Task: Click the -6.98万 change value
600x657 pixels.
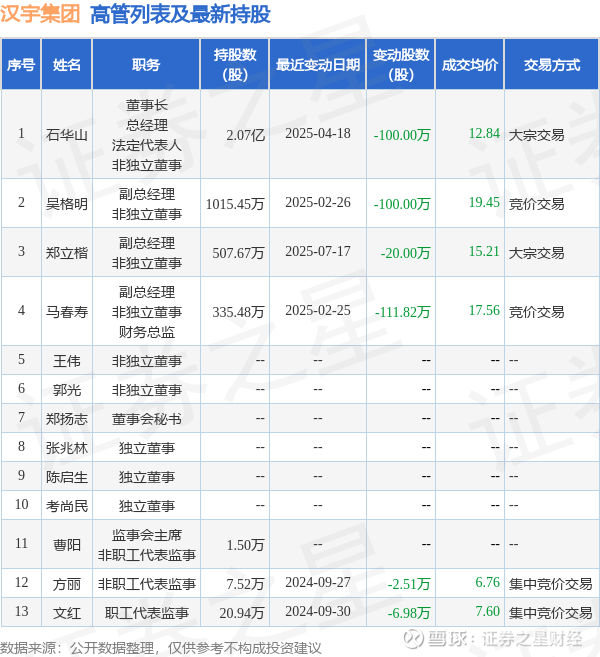Action: click(x=409, y=613)
